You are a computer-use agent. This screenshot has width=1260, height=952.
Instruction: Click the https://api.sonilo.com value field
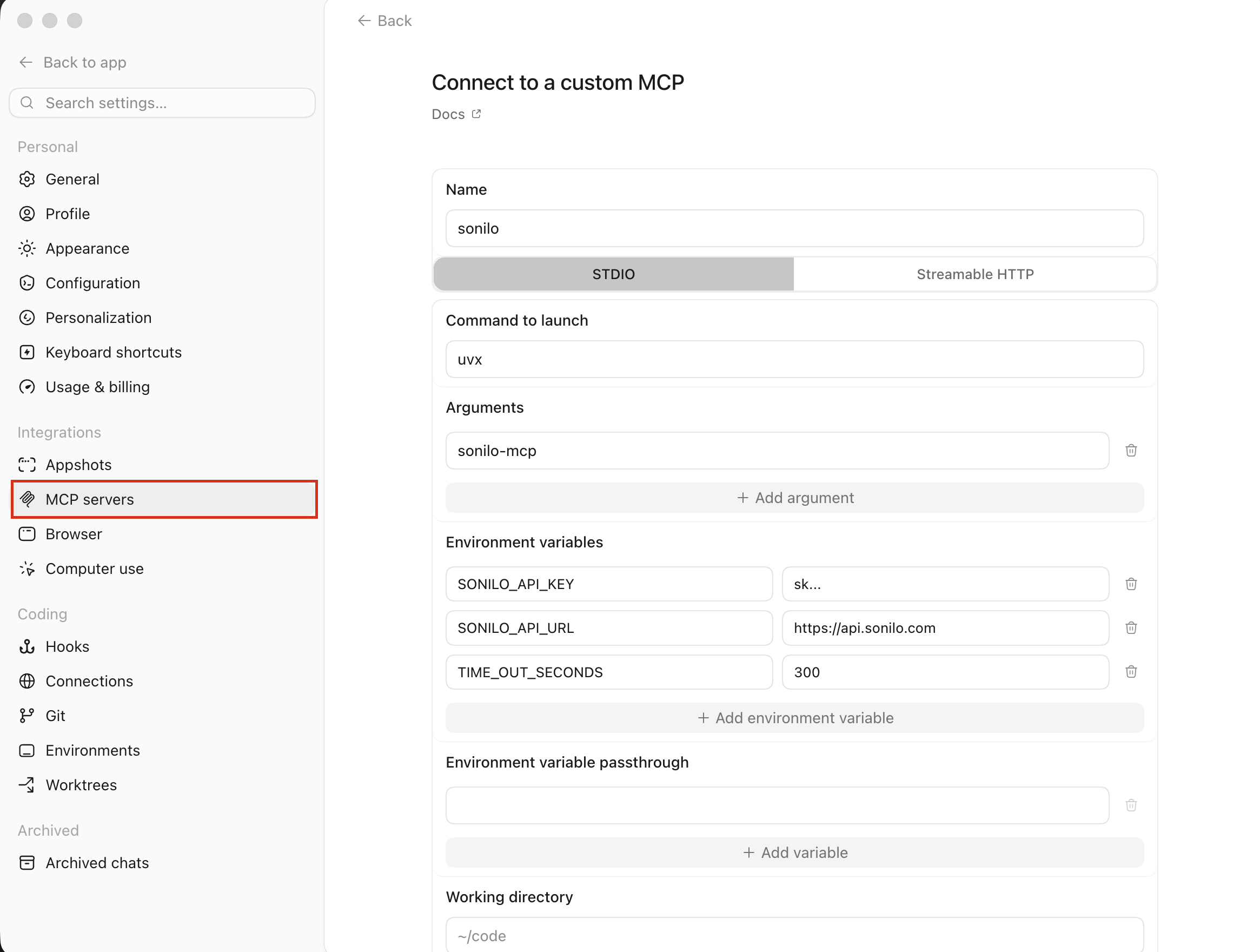click(x=945, y=628)
